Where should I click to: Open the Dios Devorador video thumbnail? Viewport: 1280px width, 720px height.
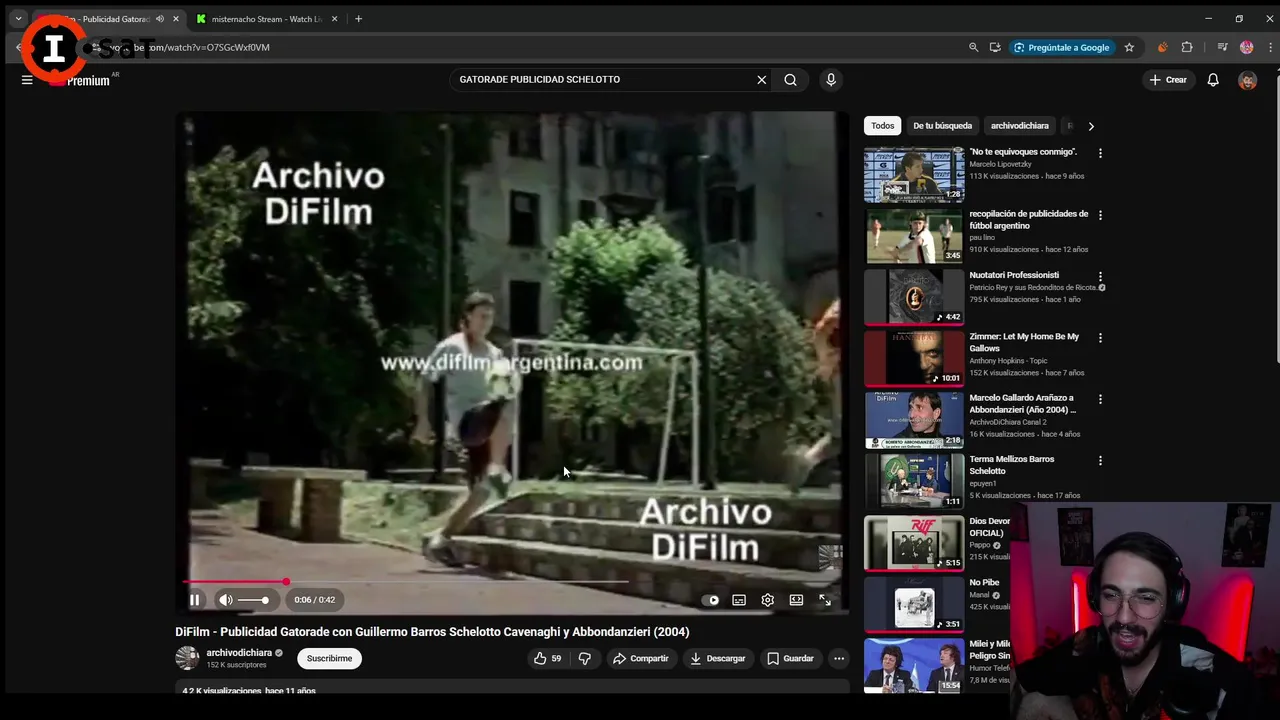(x=914, y=543)
